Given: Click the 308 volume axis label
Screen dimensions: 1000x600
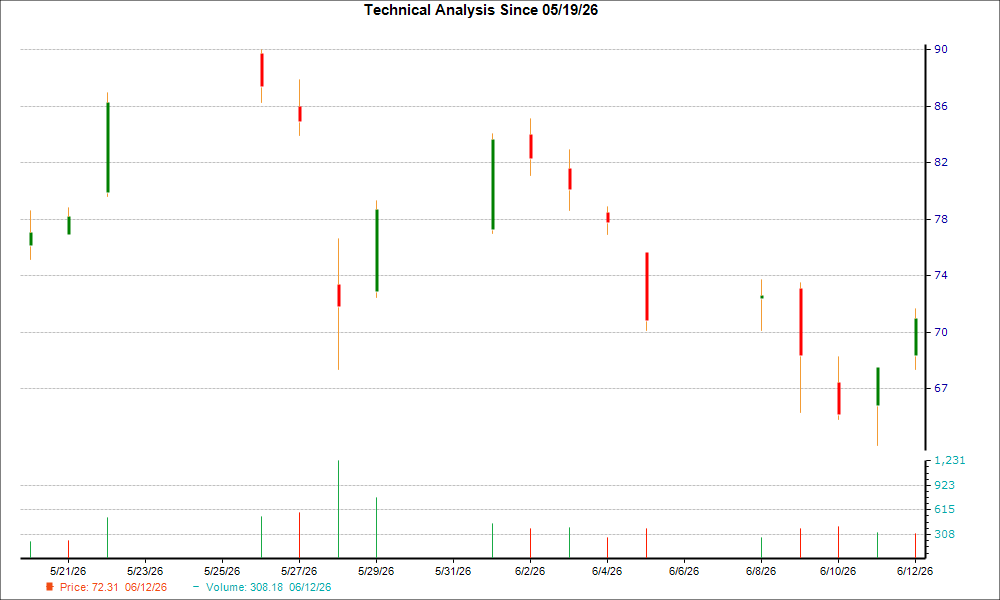Looking at the screenshot, I should pos(945,534).
